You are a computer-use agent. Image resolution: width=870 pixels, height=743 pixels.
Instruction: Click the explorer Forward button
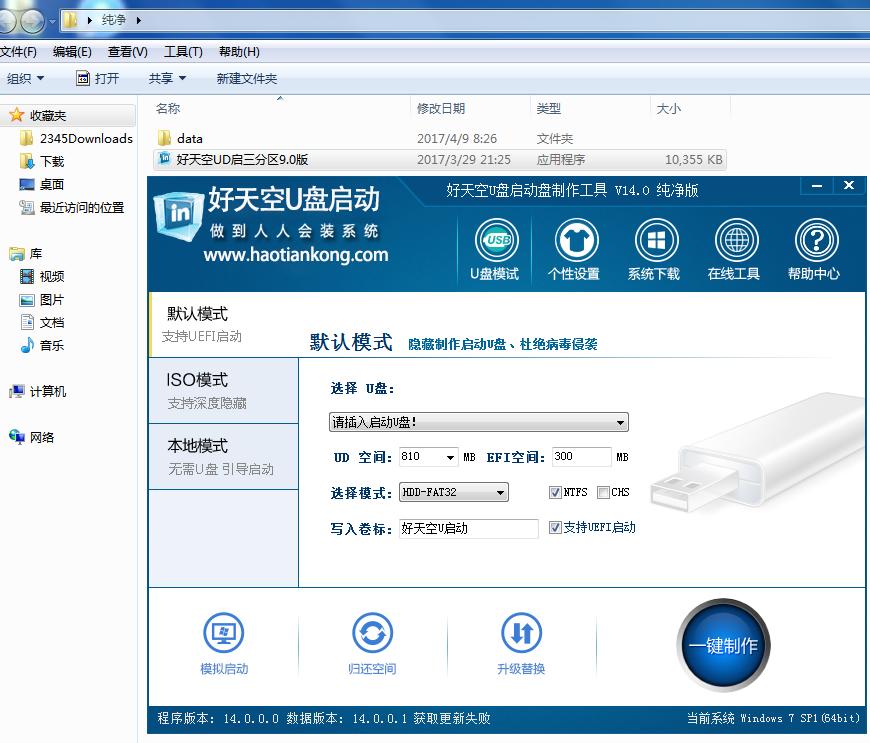pyautogui.click(x=33, y=21)
